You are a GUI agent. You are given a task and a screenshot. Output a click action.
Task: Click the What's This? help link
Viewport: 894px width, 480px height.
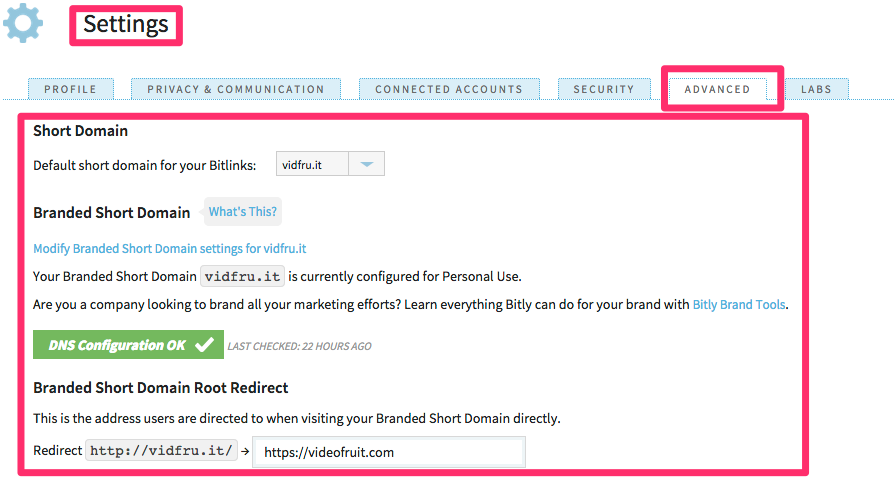(242, 211)
